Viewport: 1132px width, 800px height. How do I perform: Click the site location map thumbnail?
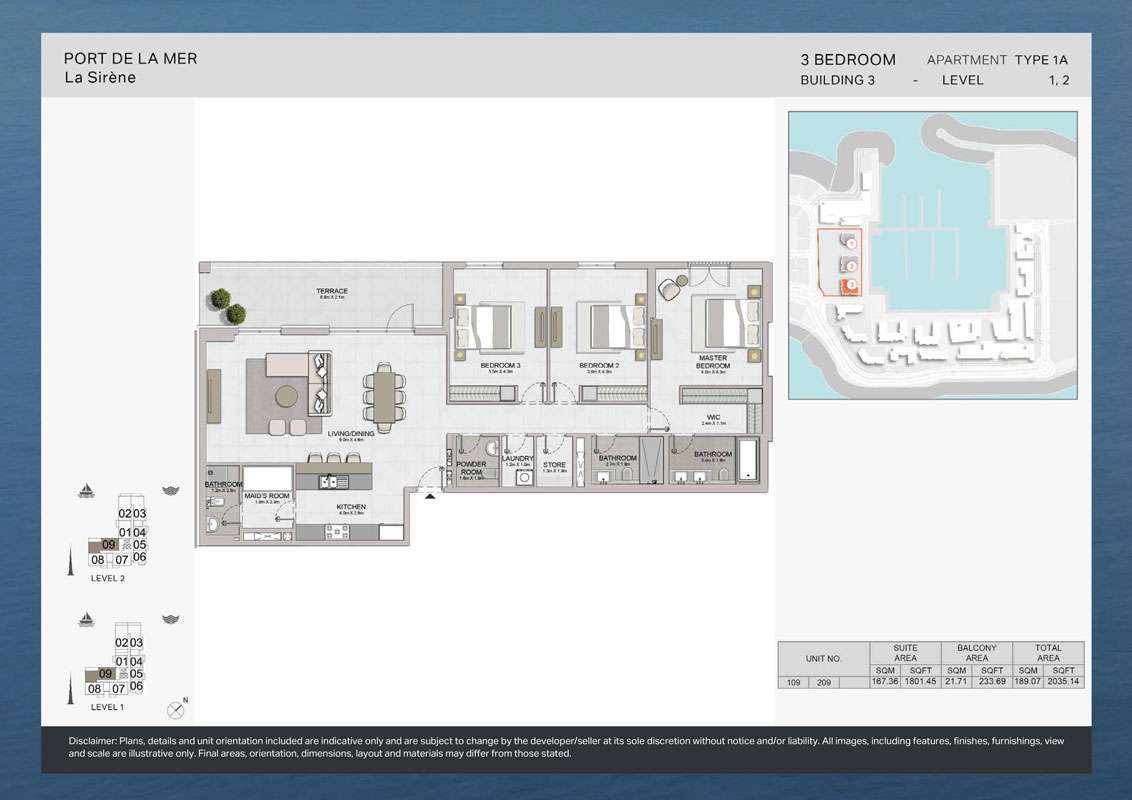coord(932,255)
